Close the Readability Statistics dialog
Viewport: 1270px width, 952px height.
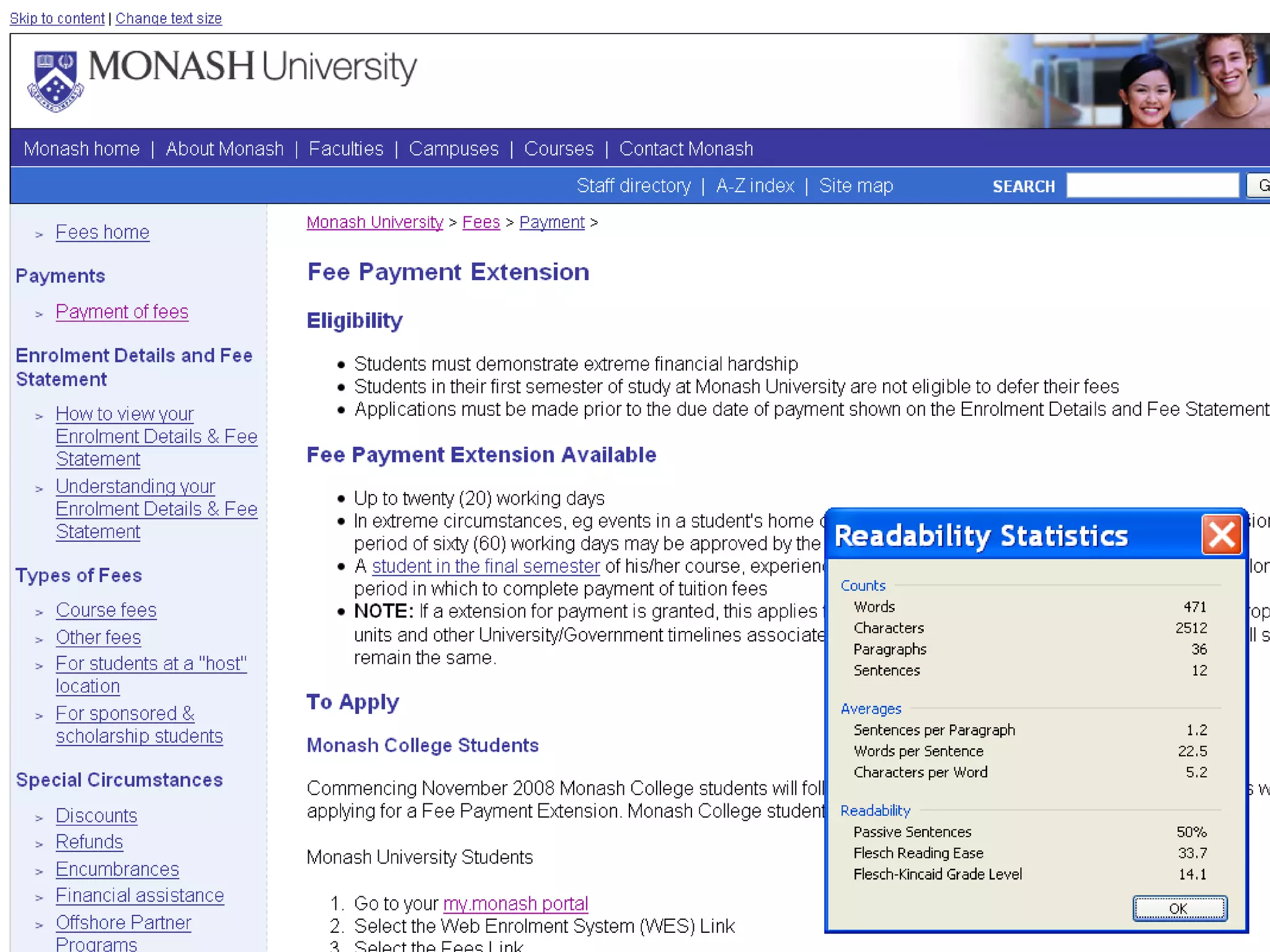coord(1220,534)
